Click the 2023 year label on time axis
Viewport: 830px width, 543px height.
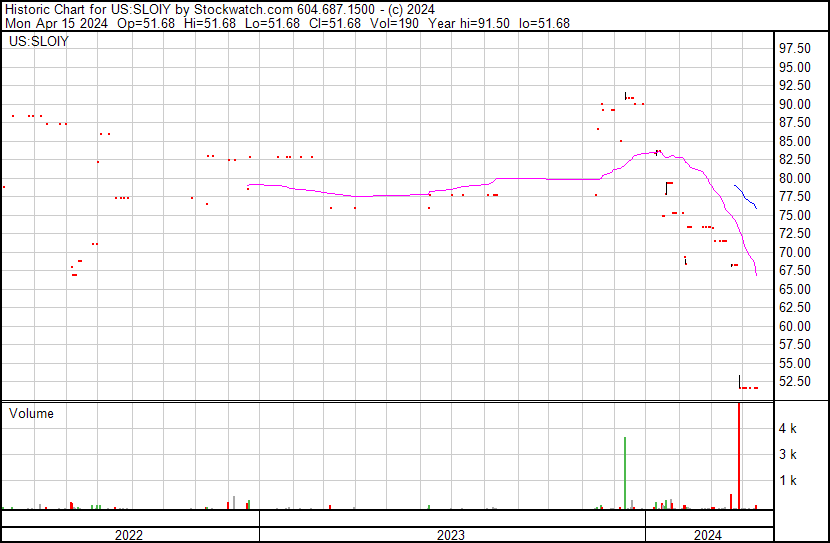[451, 535]
